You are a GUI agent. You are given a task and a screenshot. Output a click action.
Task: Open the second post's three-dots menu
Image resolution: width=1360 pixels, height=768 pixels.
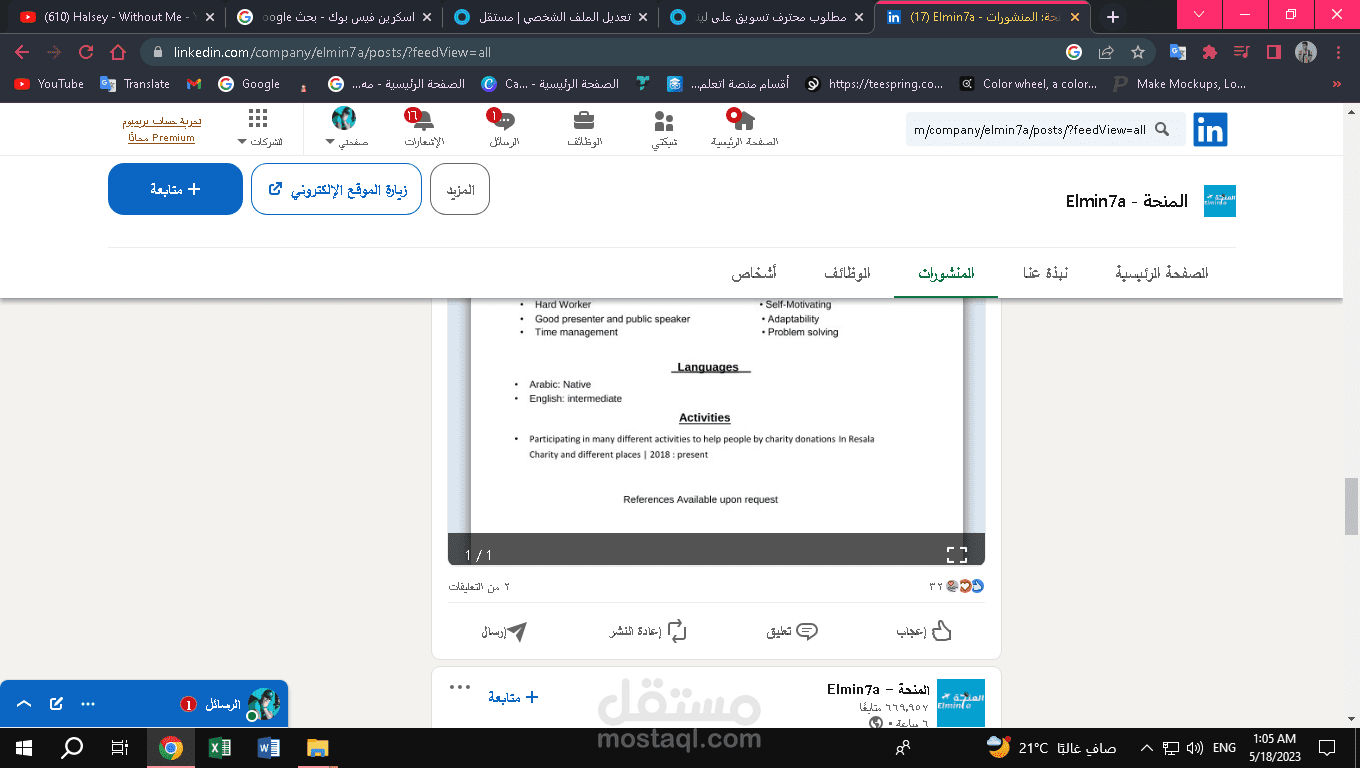pos(459,687)
